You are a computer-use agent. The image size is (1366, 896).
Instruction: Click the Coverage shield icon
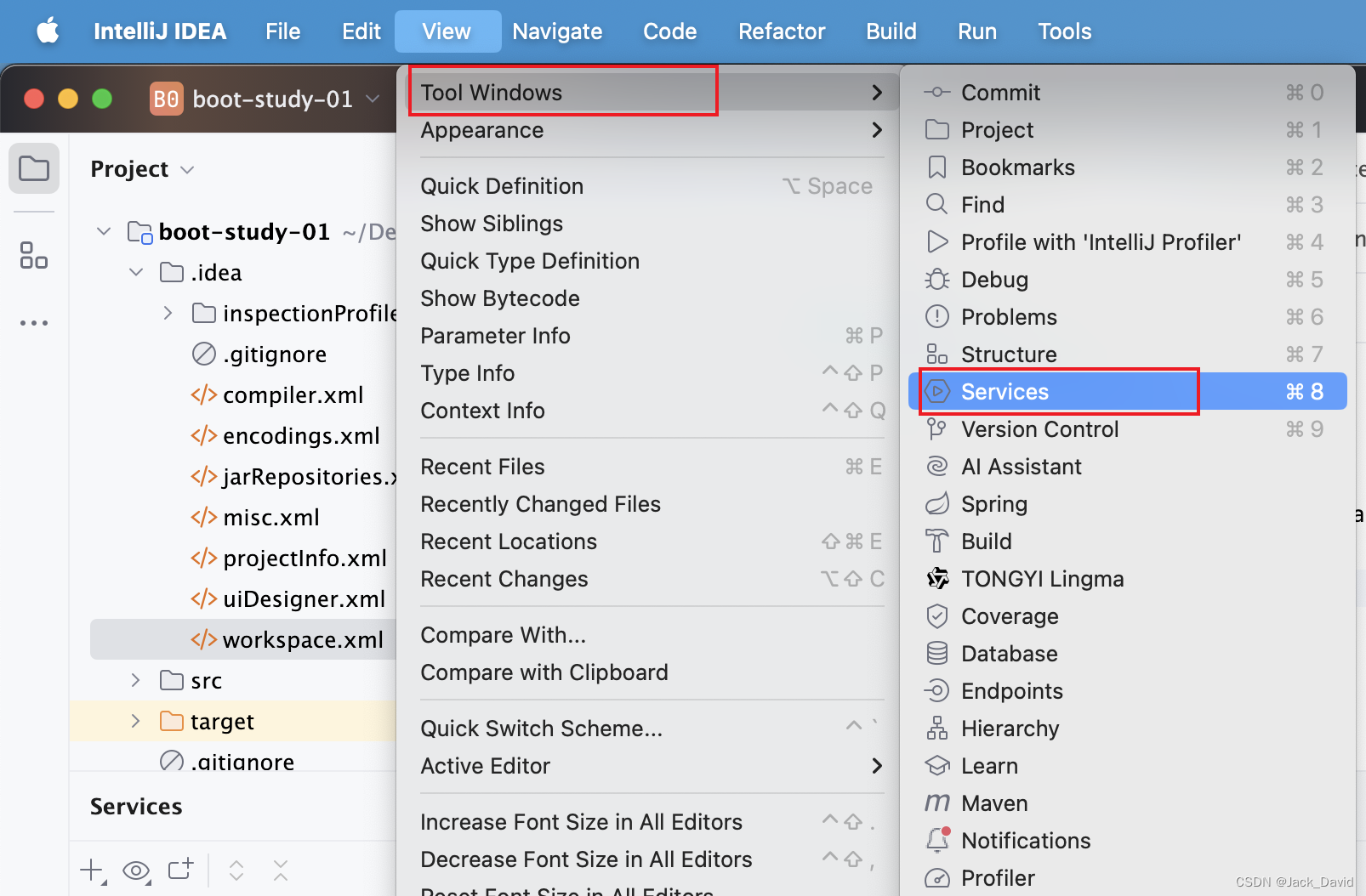click(x=936, y=616)
